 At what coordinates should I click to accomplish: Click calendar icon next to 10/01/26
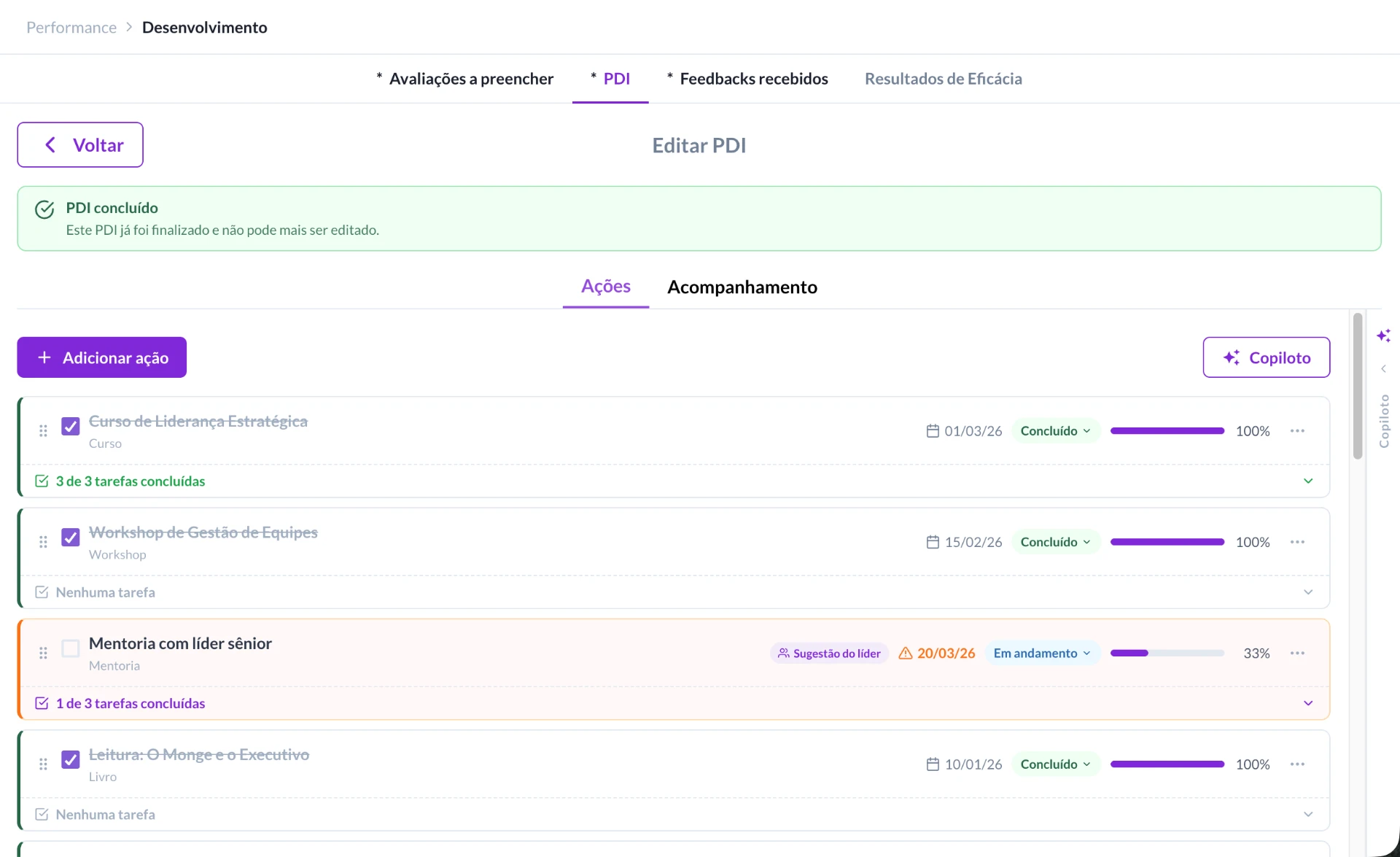933,764
